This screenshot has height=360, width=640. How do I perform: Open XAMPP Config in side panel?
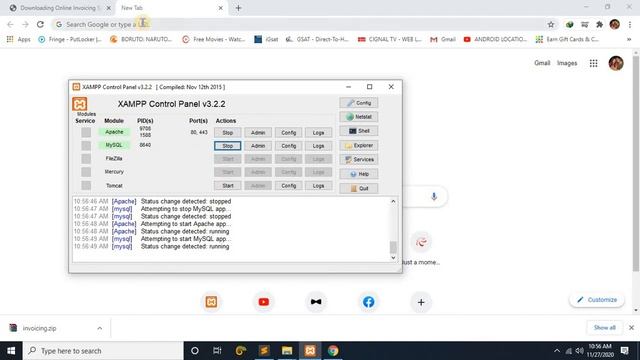click(x=359, y=103)
